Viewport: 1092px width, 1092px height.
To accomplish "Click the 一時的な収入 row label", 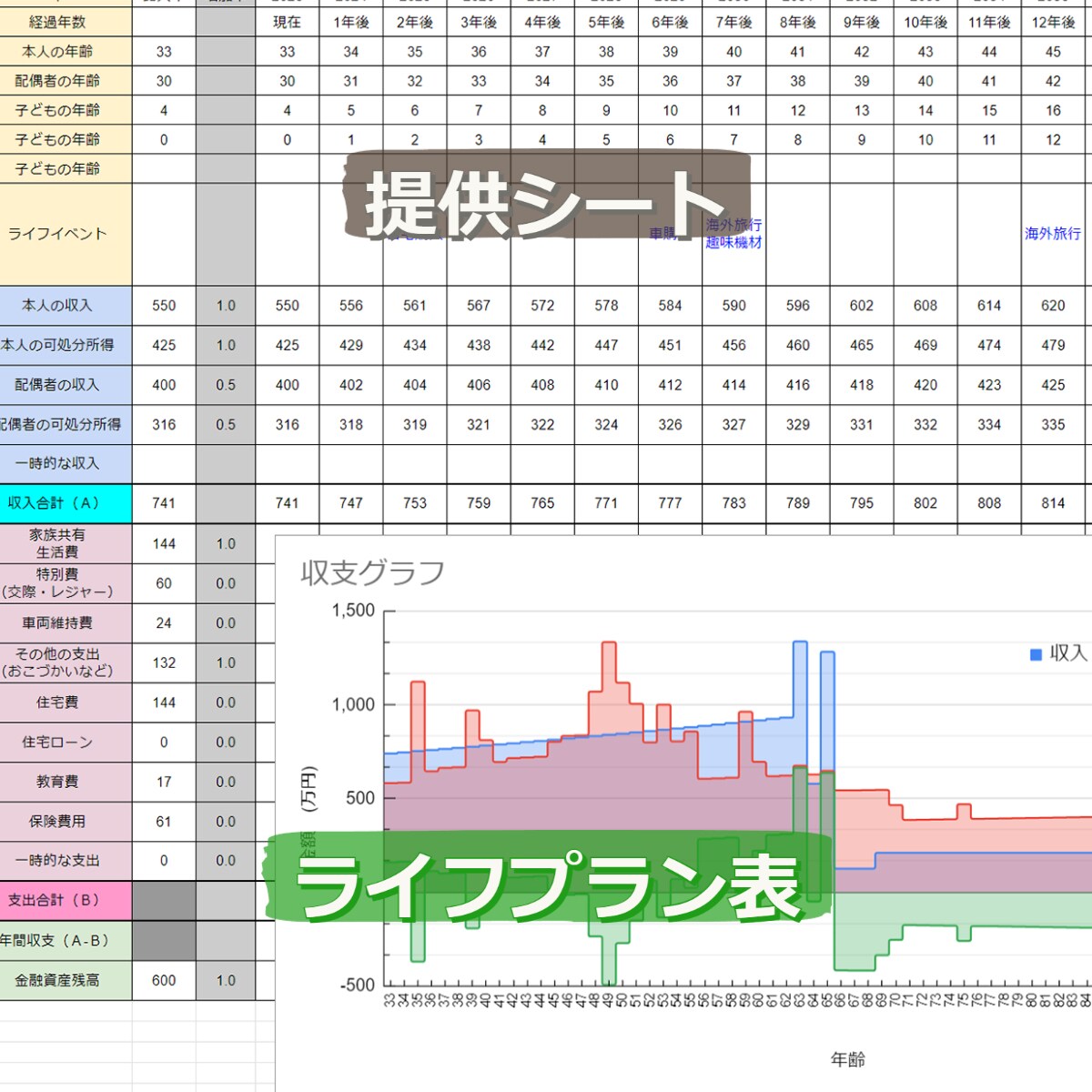I will pos(57,463).
